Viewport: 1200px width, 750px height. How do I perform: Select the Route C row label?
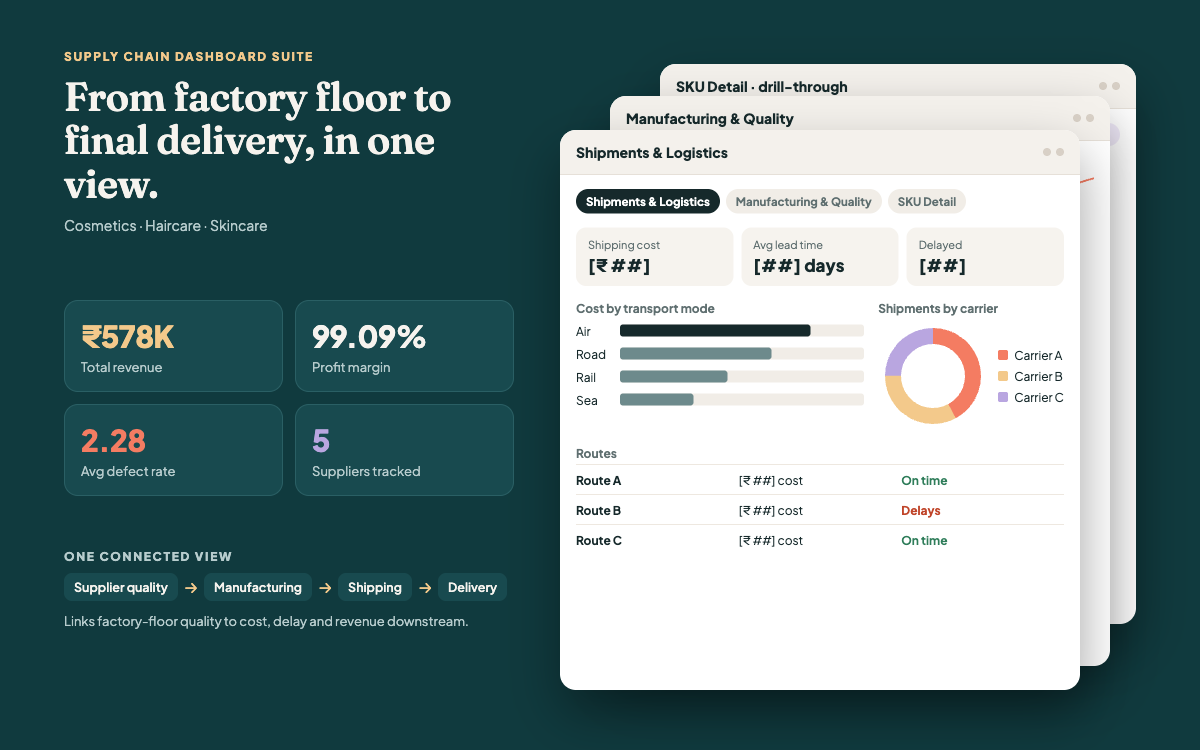pyautogui.click(x=599, y=540)
